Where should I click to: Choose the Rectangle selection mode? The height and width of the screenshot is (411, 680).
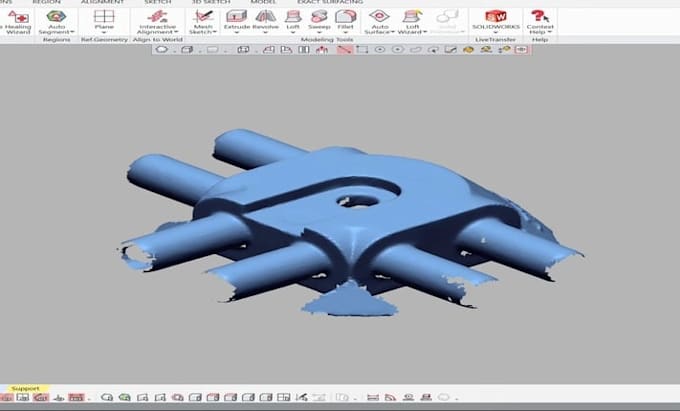362,49
